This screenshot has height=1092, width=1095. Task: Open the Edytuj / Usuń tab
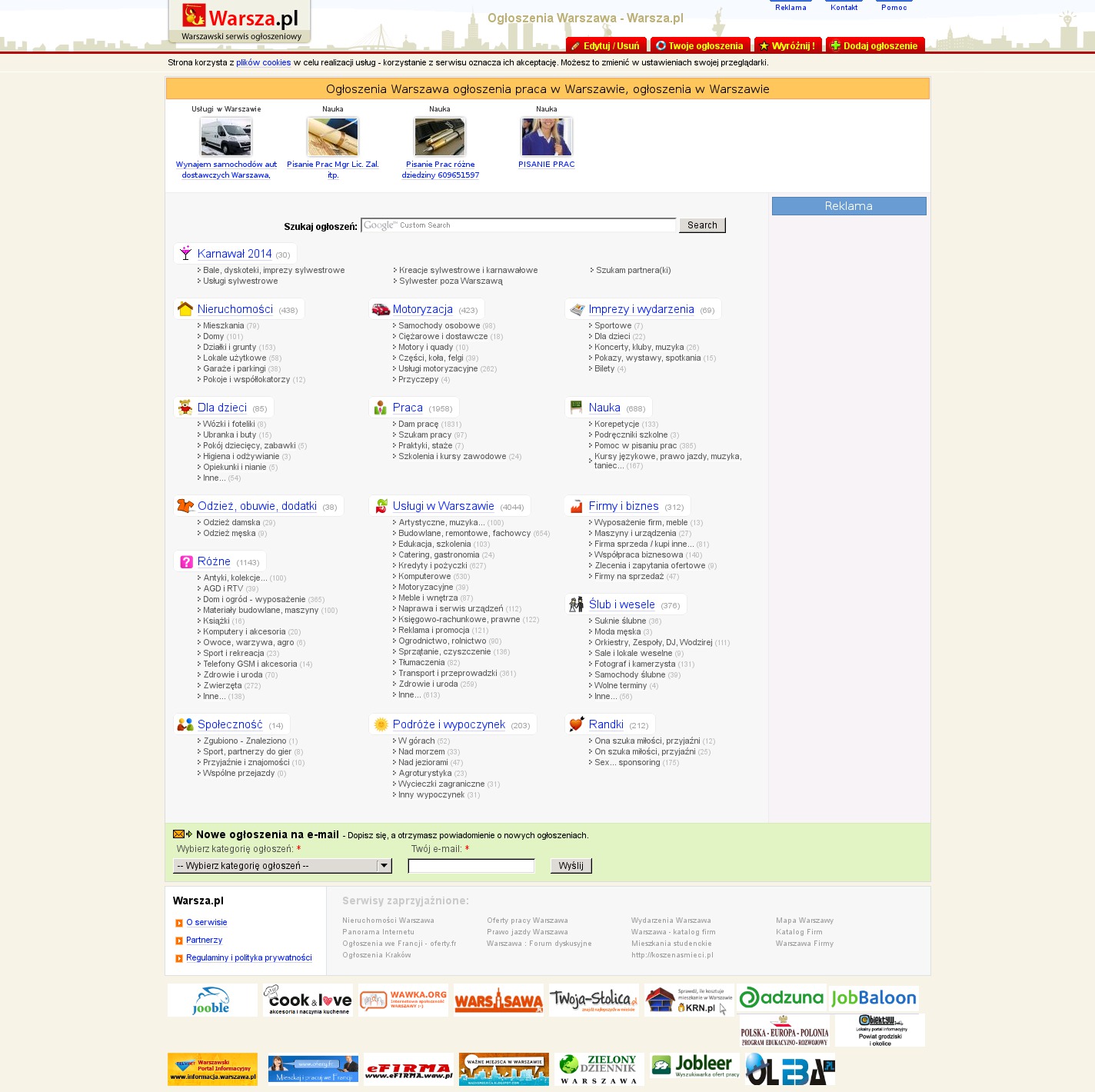click(x=605, y=45)
